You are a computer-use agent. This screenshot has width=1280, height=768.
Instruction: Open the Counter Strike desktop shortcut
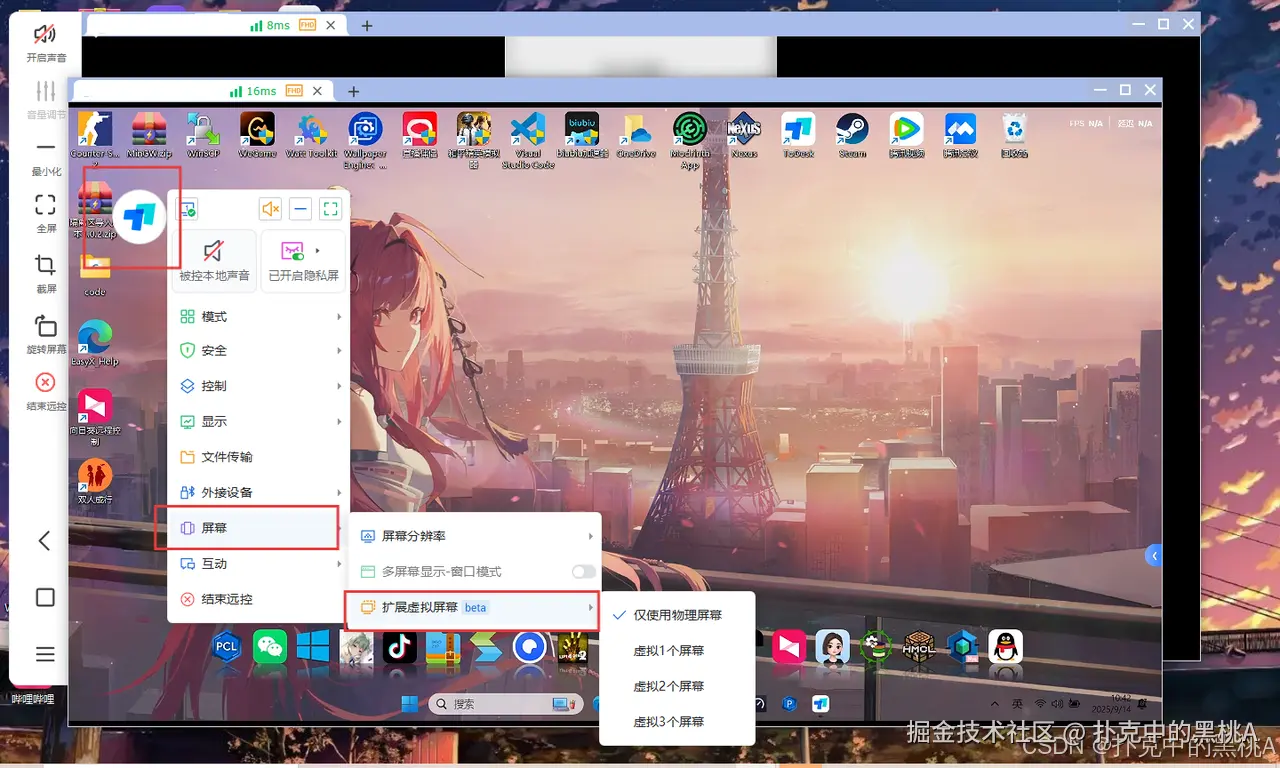(x=93, y=137)
